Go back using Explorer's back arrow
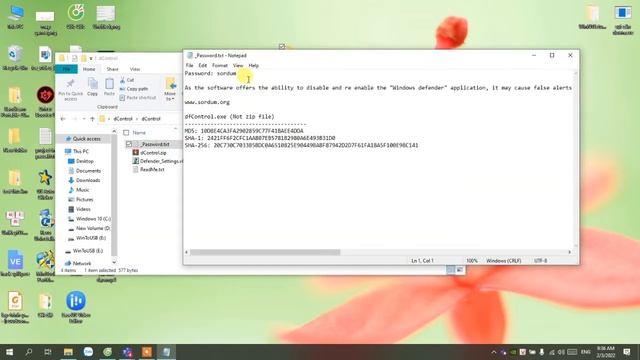 (63, 119)
